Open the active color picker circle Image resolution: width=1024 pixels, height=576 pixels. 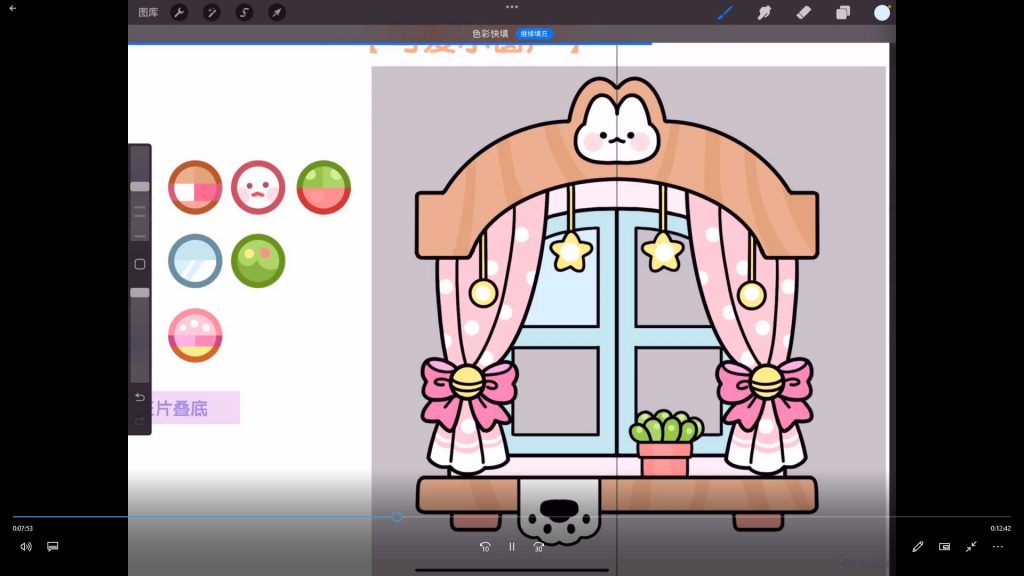pyautogui.click(x=881, y=13)
